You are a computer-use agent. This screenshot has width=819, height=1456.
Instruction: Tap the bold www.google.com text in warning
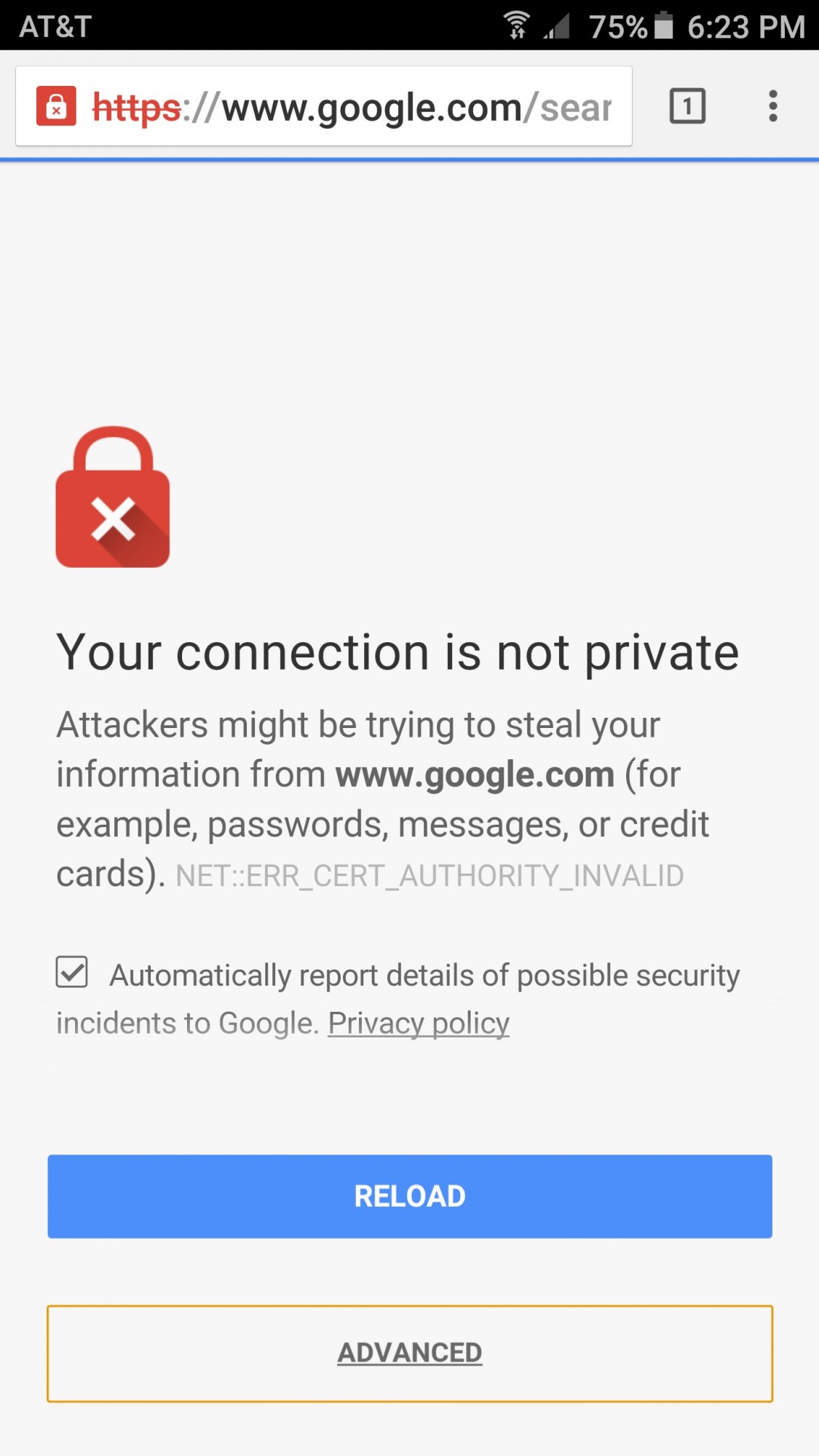[x=475, y=775]
